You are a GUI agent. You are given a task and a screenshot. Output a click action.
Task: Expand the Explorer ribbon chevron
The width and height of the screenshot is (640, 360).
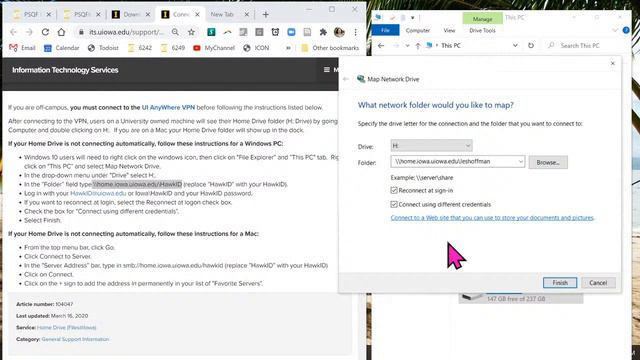(615, 30)
